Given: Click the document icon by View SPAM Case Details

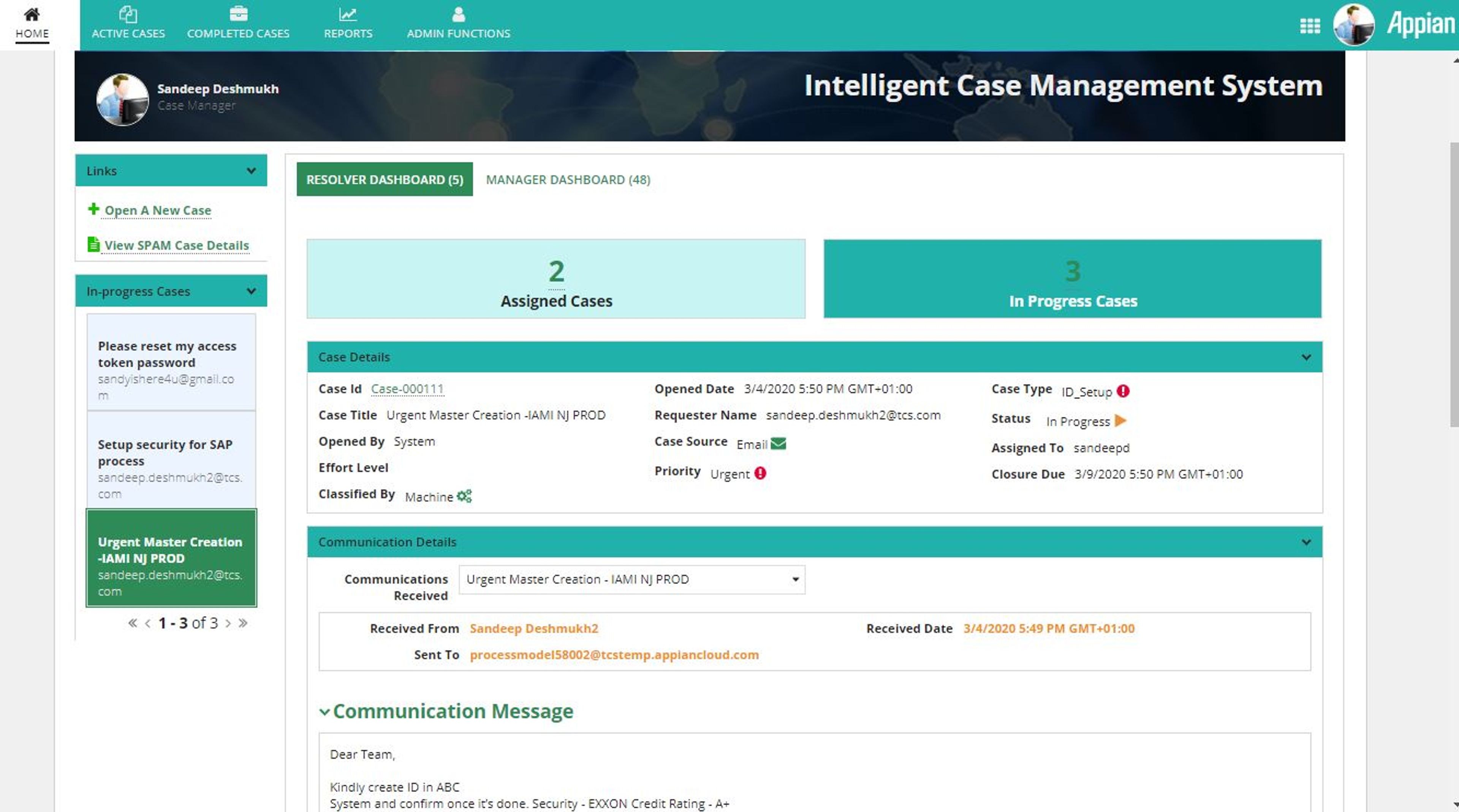Looking at the screenshot, I should (93, 244).
